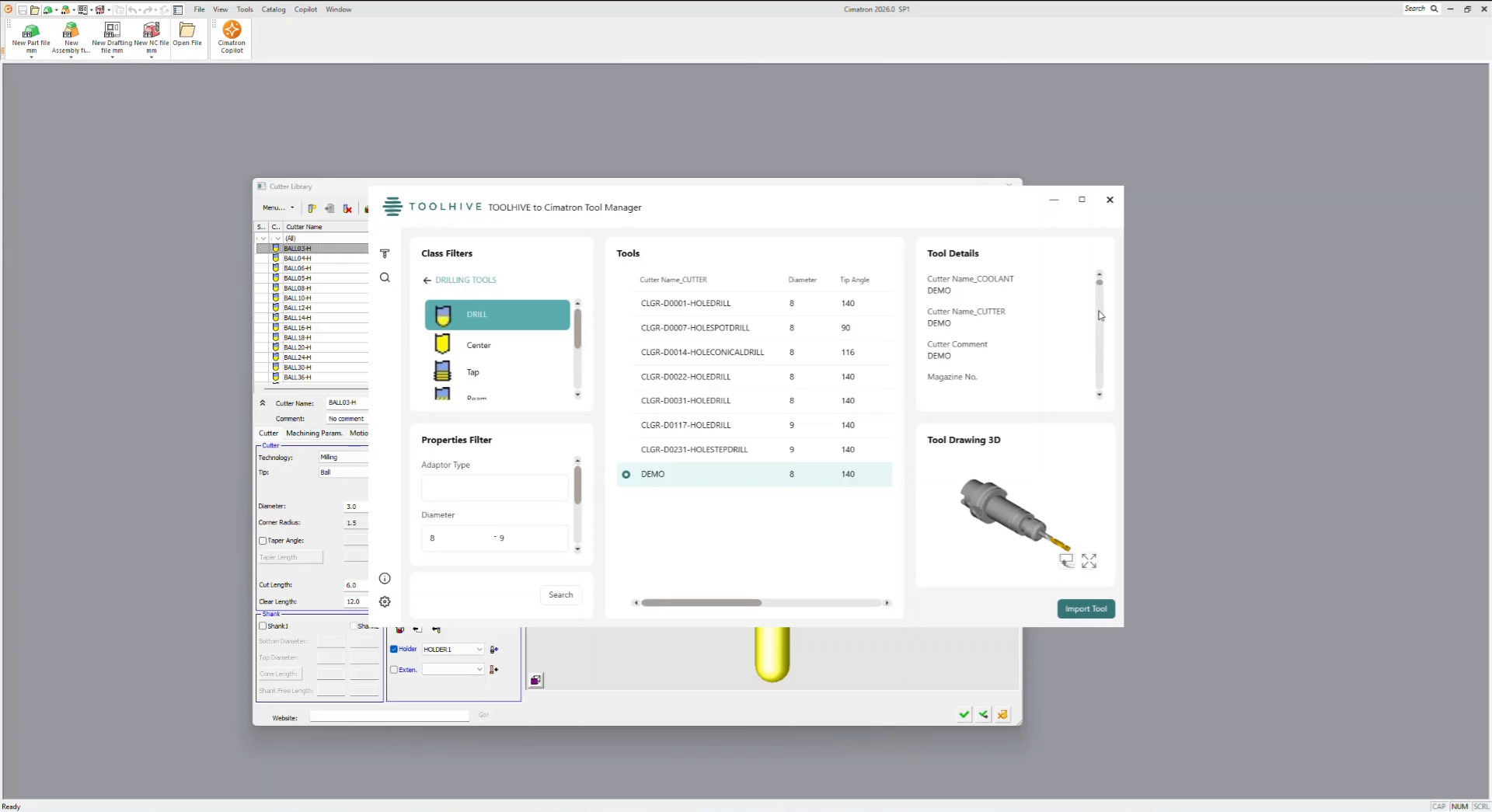1492x812 pixels.
Task: Select the DEMO tool radio button
Action: (x=626, y=474)
